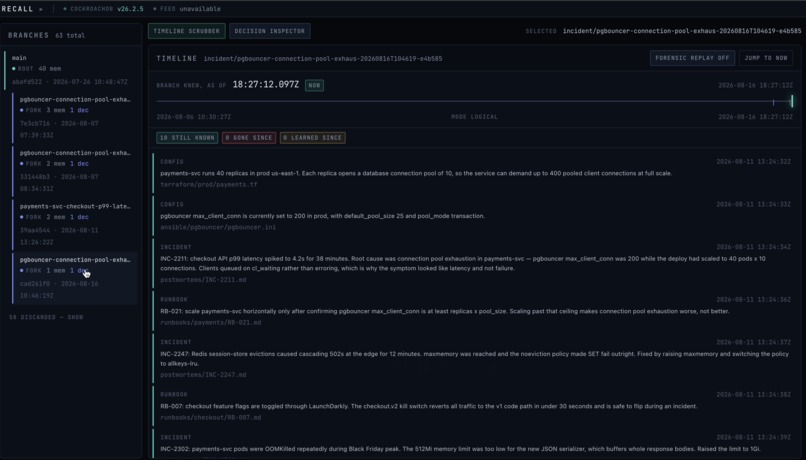Click the CockroachDB v26.2.5 status indicator
806x460 pixels.
[103, 9]
